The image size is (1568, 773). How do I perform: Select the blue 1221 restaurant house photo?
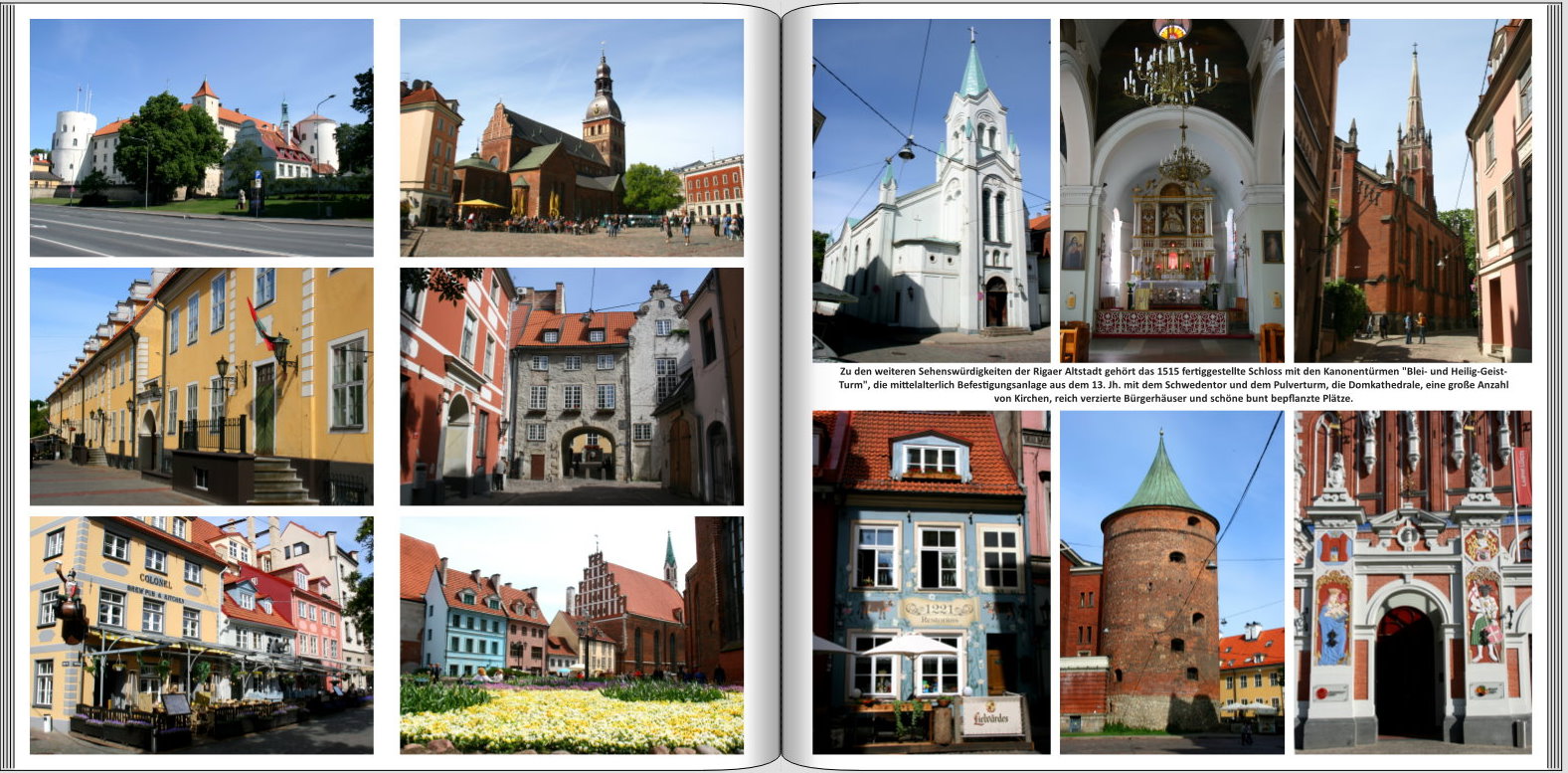click(931, 582)
